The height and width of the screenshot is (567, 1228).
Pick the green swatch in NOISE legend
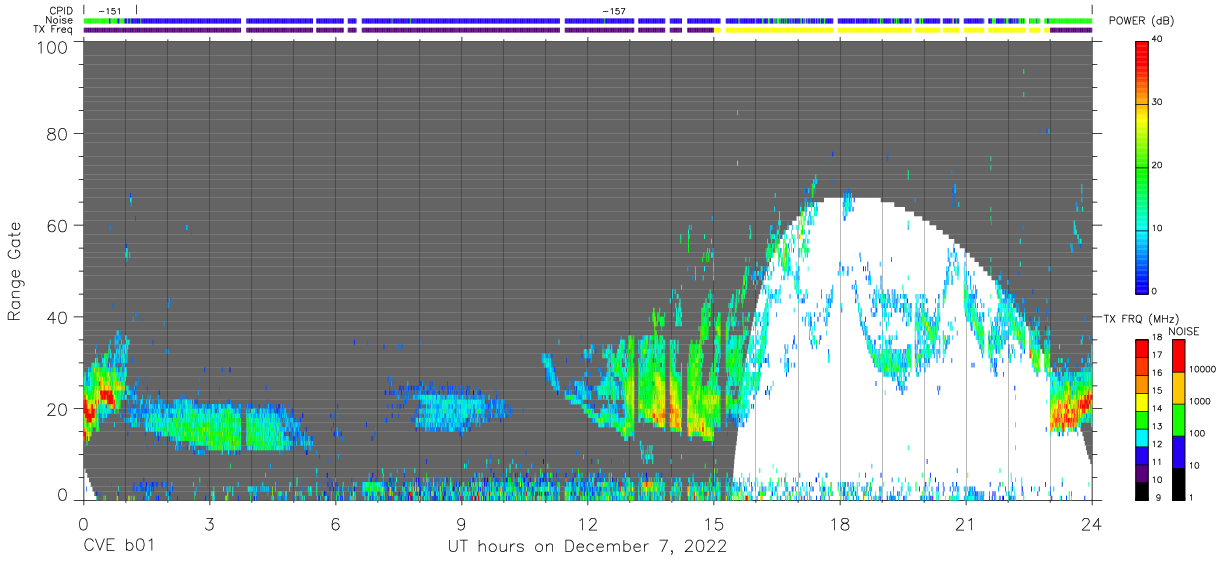click(1178, 419)
